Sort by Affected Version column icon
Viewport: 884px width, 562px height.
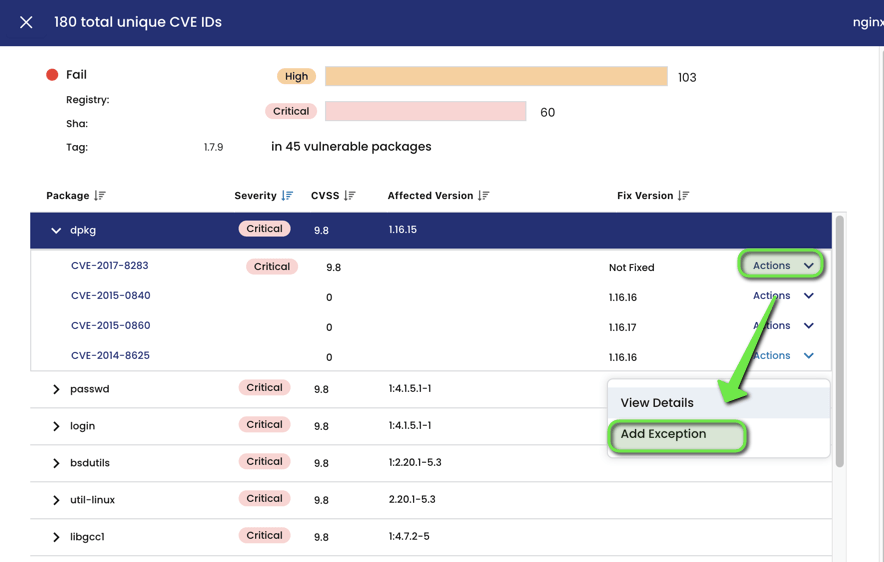click(483, 196)
